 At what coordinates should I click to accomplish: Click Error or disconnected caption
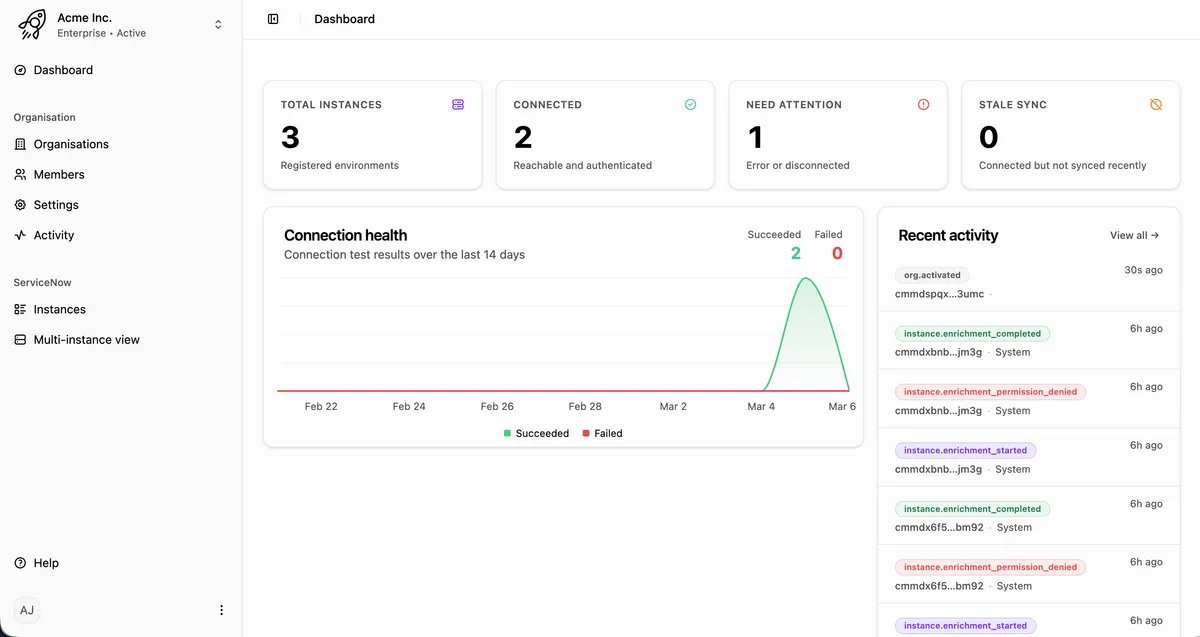(x=797, y=166)
